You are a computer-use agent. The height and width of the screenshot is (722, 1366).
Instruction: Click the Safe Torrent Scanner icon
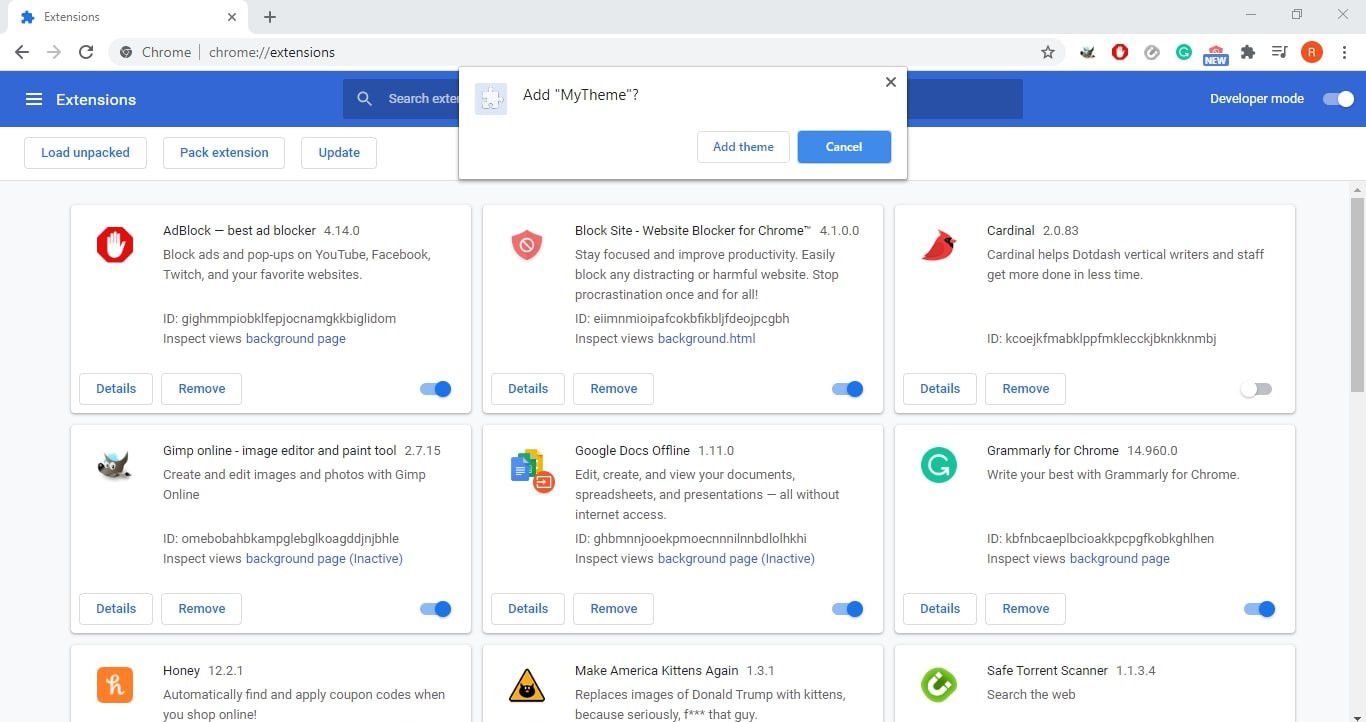[939, 685]
